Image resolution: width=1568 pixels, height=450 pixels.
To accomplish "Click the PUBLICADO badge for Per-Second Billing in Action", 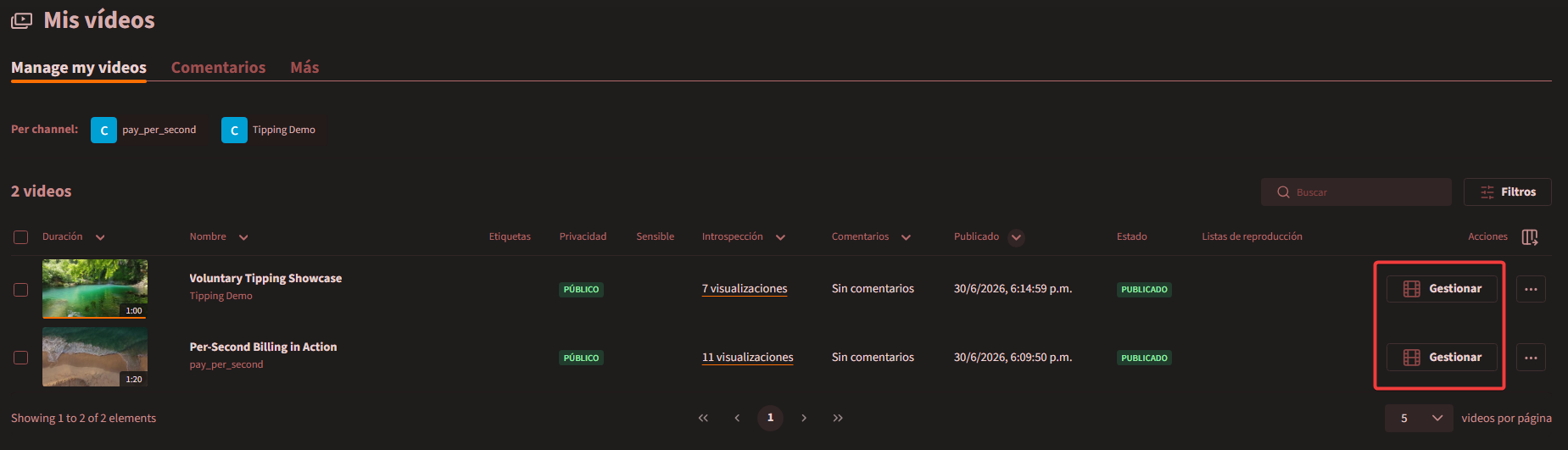I will click(x=1144, y=358).
